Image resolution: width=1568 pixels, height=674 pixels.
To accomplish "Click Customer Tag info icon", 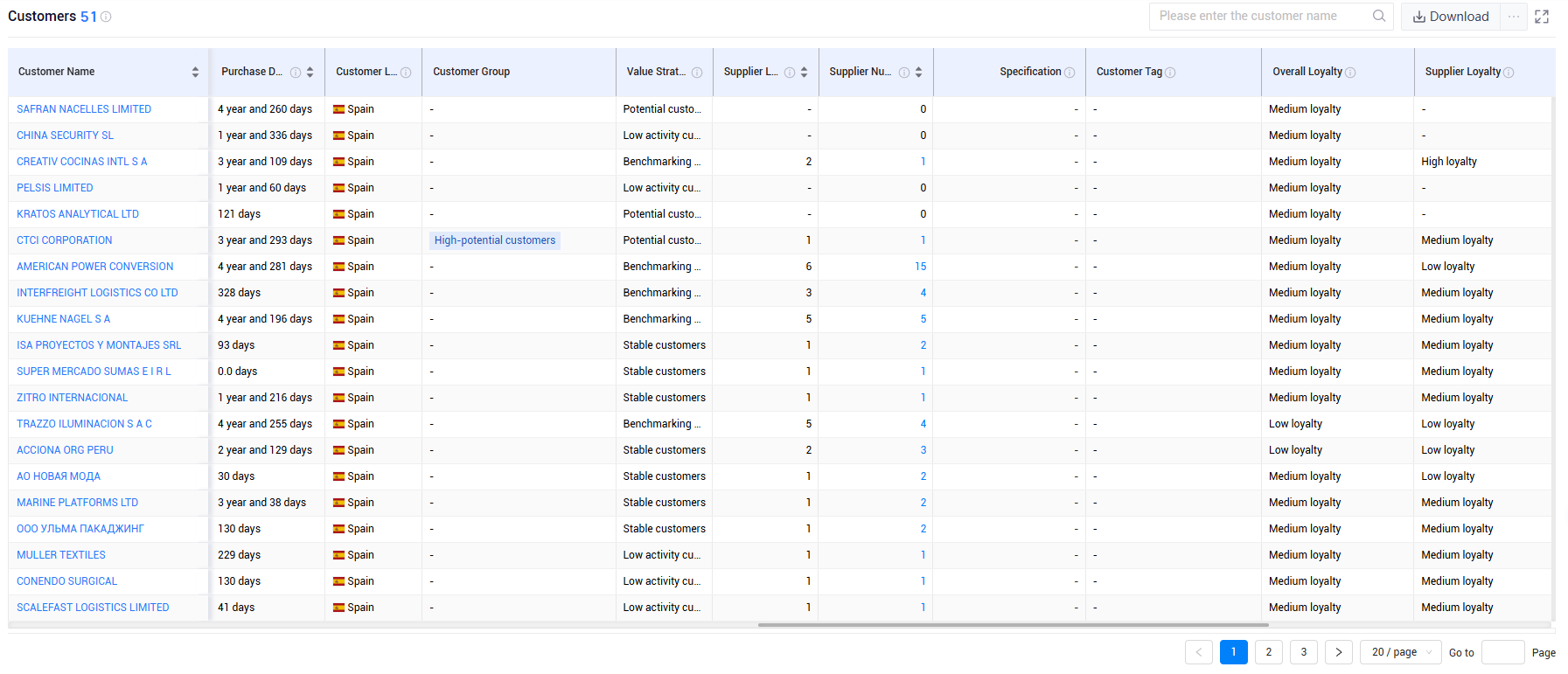I will (x=1170, y=73).
